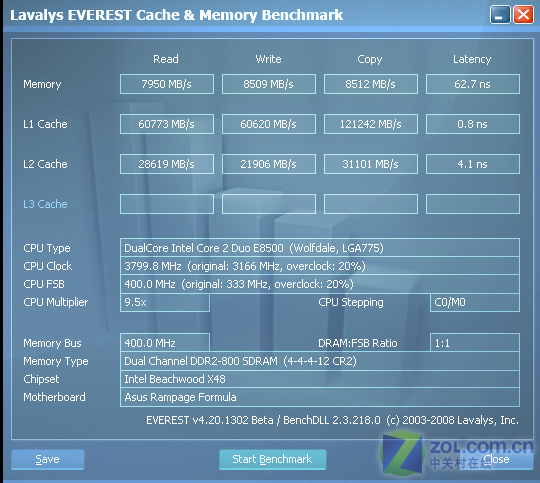This screenshot has height=483, width=540.
Task: Click L1 Cache Write value 60620 MB/s
Action: tap(269, 124)
